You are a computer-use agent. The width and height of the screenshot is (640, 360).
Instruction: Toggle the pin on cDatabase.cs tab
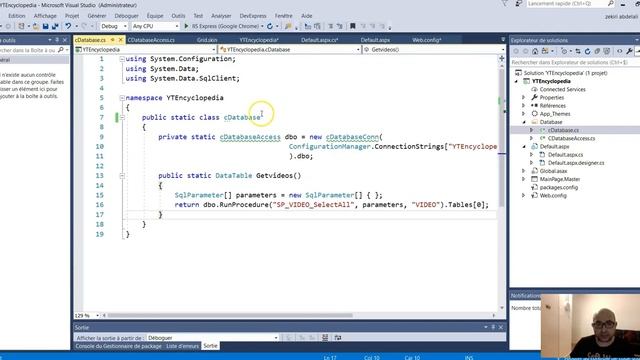tap(112, 40)
